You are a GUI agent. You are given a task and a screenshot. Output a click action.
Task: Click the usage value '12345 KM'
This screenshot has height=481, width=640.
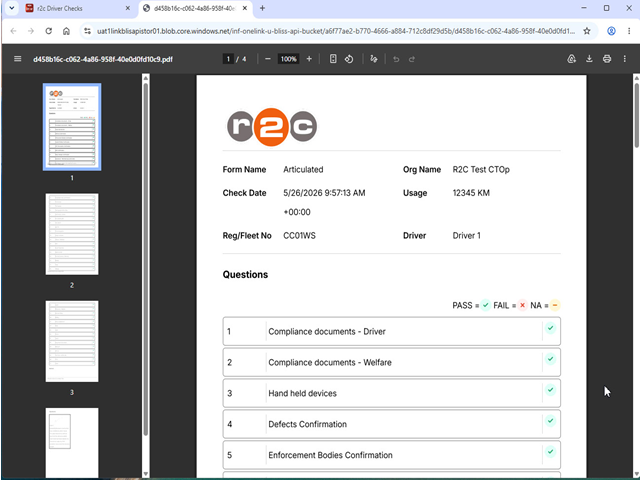pos(471,193)
